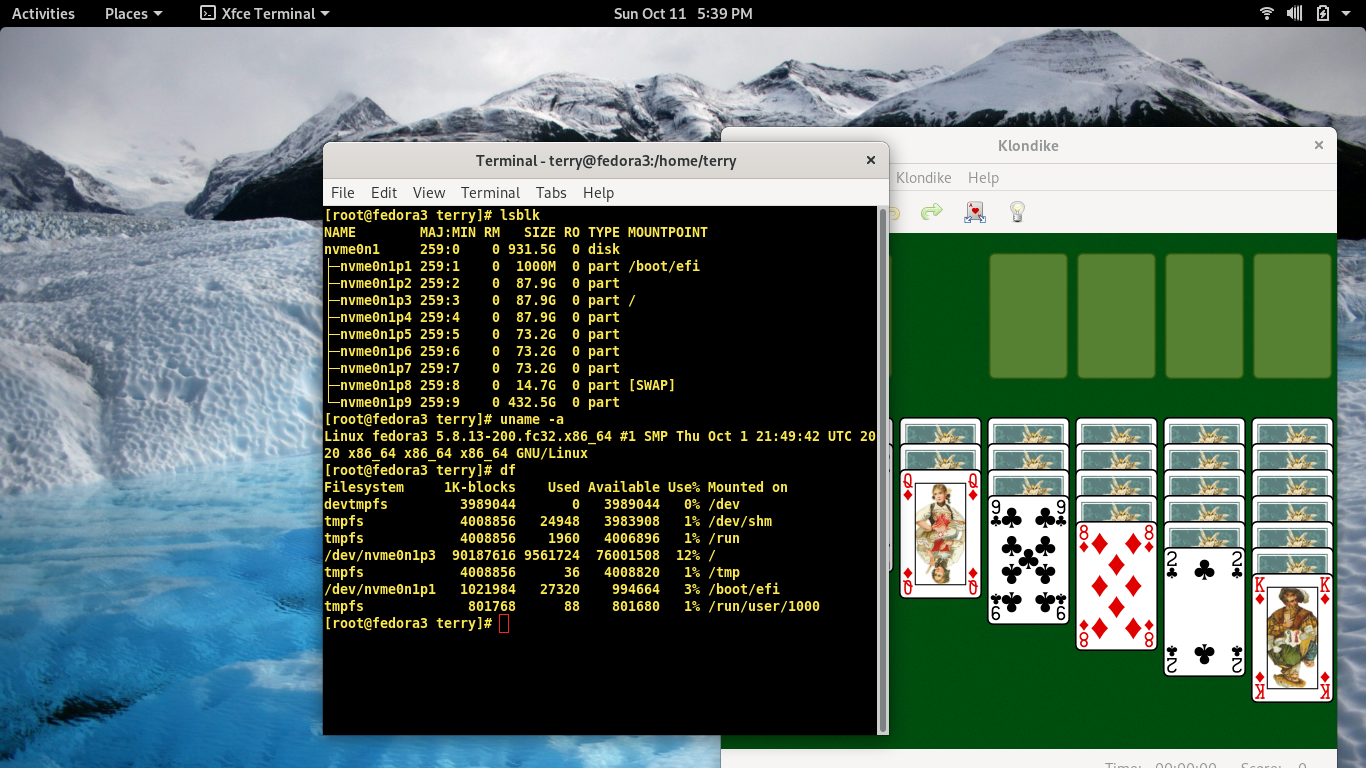1366x768 pixels.
Task: Click the nvme0n1p1 row with /boot/efi in lsblk
Action: 512,266
